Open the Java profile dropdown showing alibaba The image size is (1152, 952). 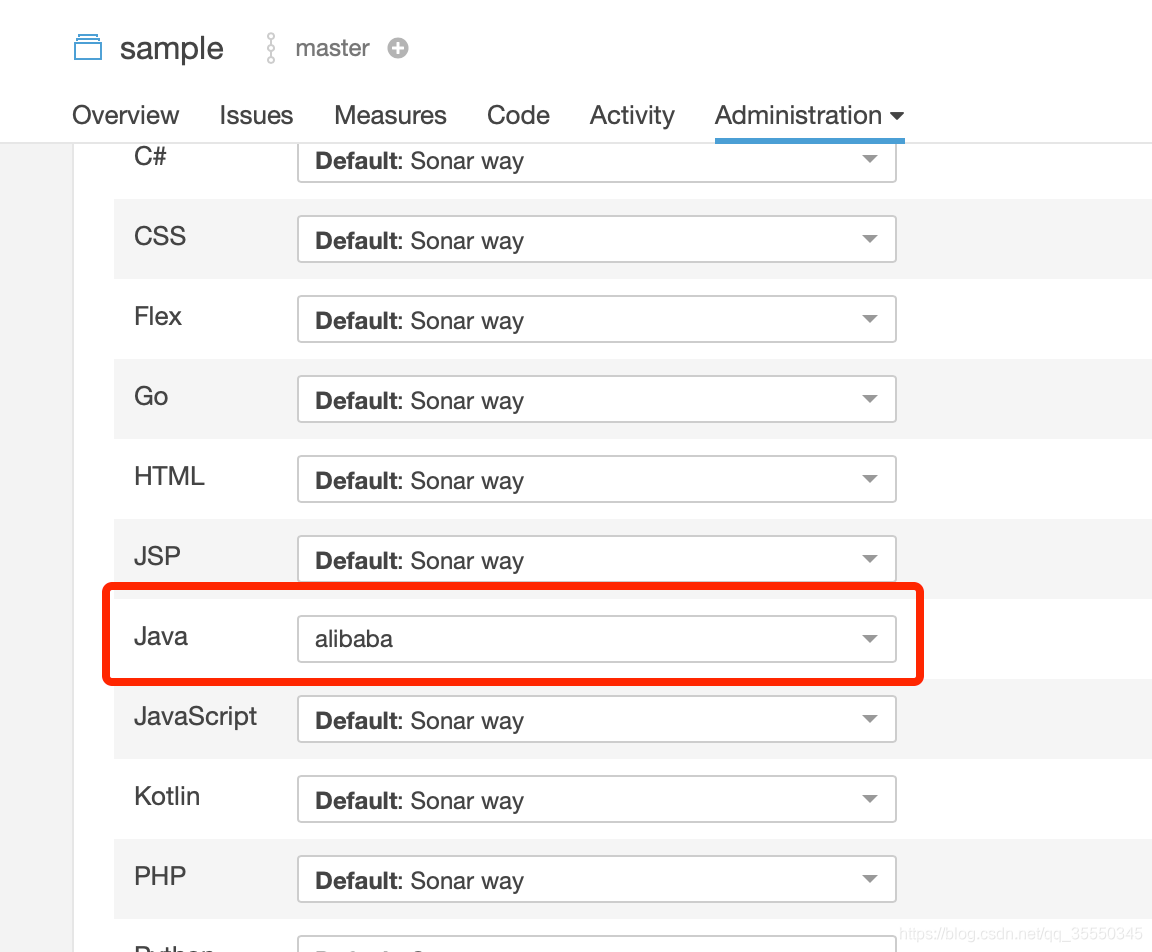597,639
